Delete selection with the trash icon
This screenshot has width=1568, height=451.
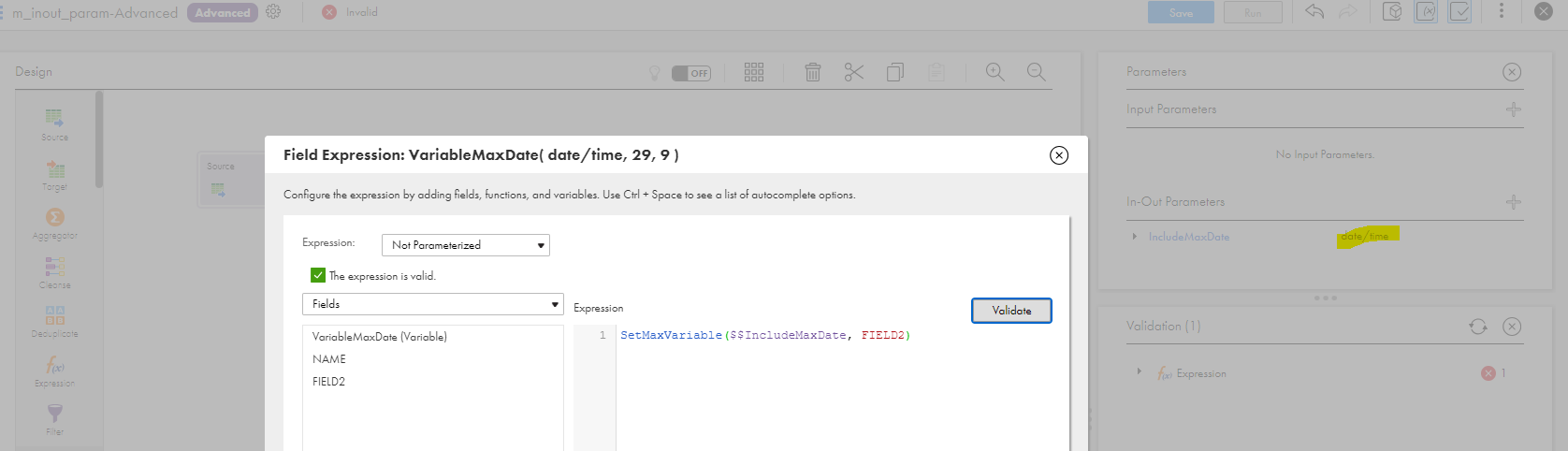tap(813, 72)
